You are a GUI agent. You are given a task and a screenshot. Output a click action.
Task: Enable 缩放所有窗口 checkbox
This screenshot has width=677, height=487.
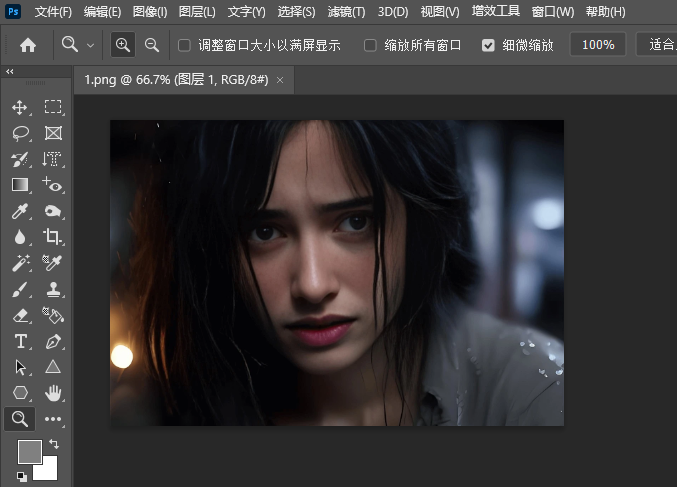[x=370, y=45]
